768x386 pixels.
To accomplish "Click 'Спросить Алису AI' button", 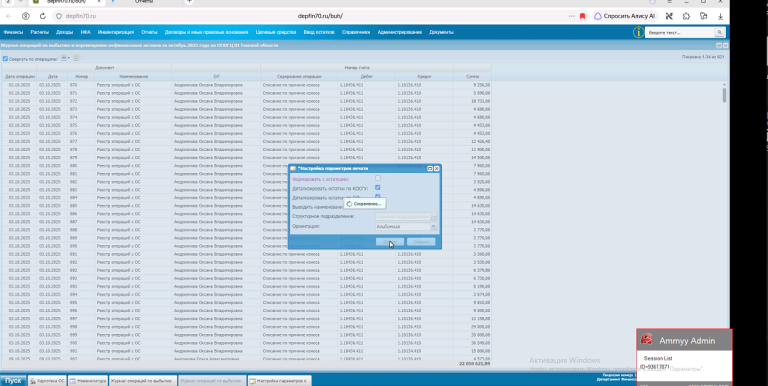I will pyautogui.click(x=624, y=16).
